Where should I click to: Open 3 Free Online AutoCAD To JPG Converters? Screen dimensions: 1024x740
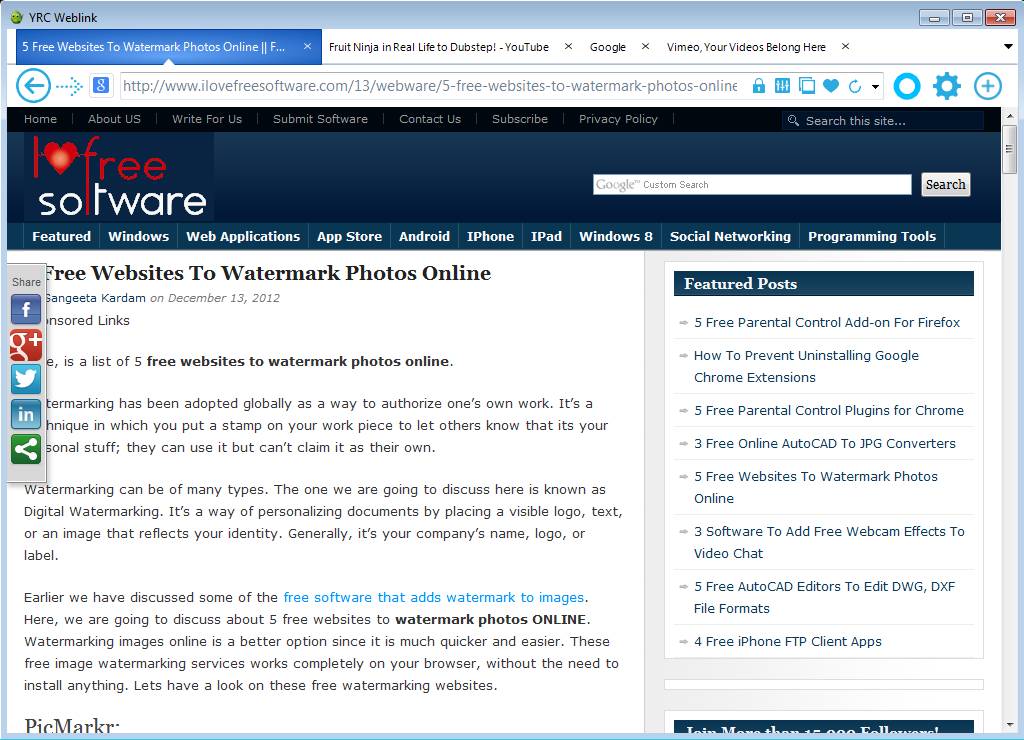pyautogui.click(x=825, y=443)
